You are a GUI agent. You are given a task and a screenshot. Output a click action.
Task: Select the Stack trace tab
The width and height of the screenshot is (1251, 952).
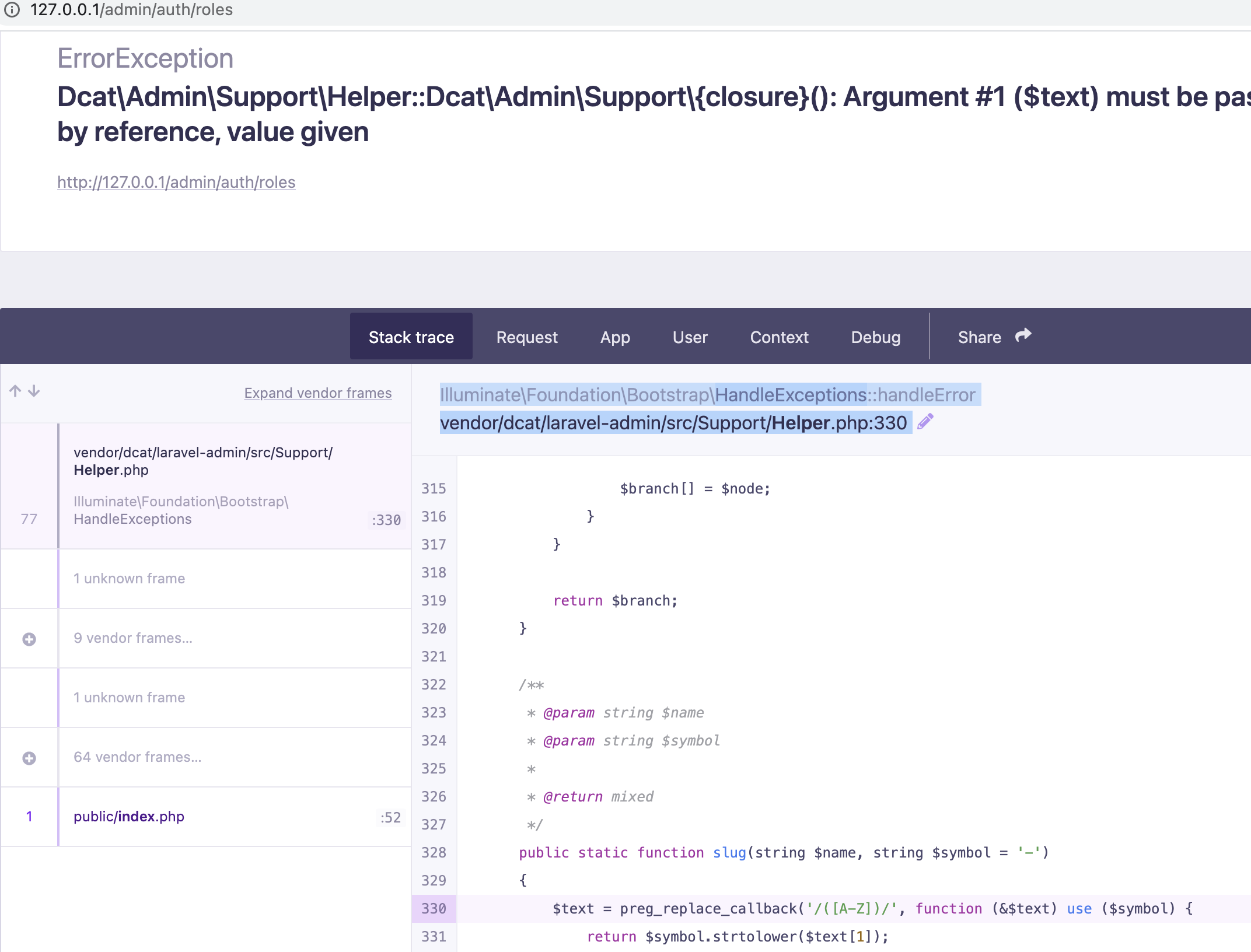coord(411,337)
